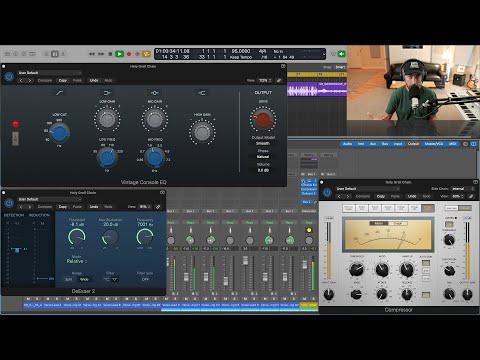This screenshot has width=480, height=360.
Task: Toggle power button of Vintage Console EQ
Action: pyautogui.click(x=9, y=76)
